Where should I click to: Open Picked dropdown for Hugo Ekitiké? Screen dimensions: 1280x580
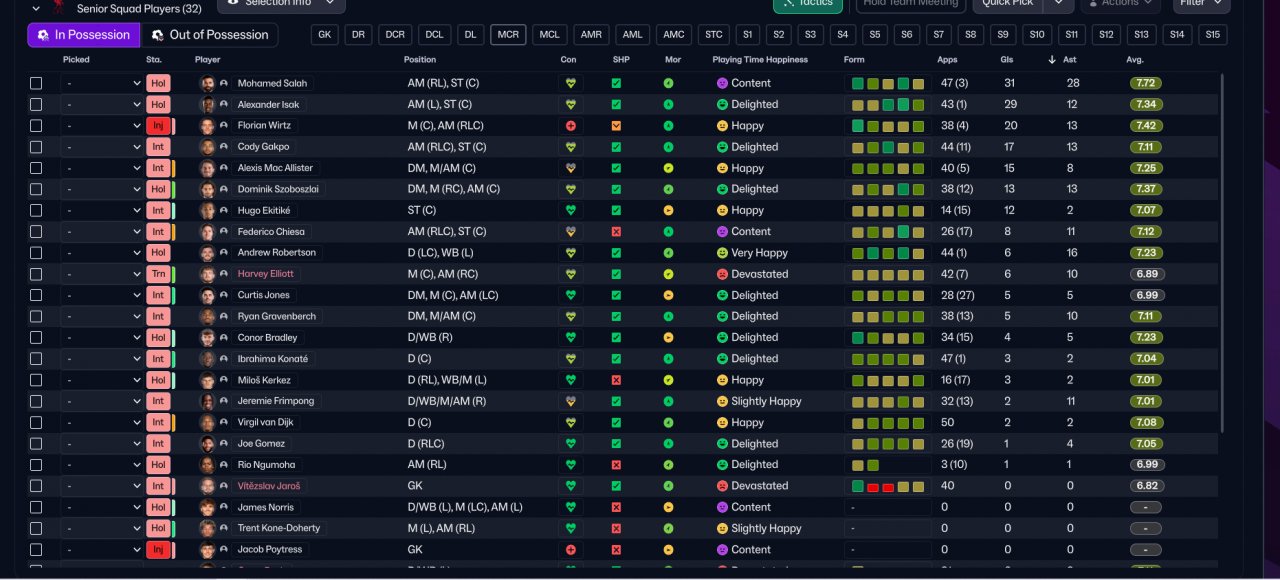pos(102,211)
